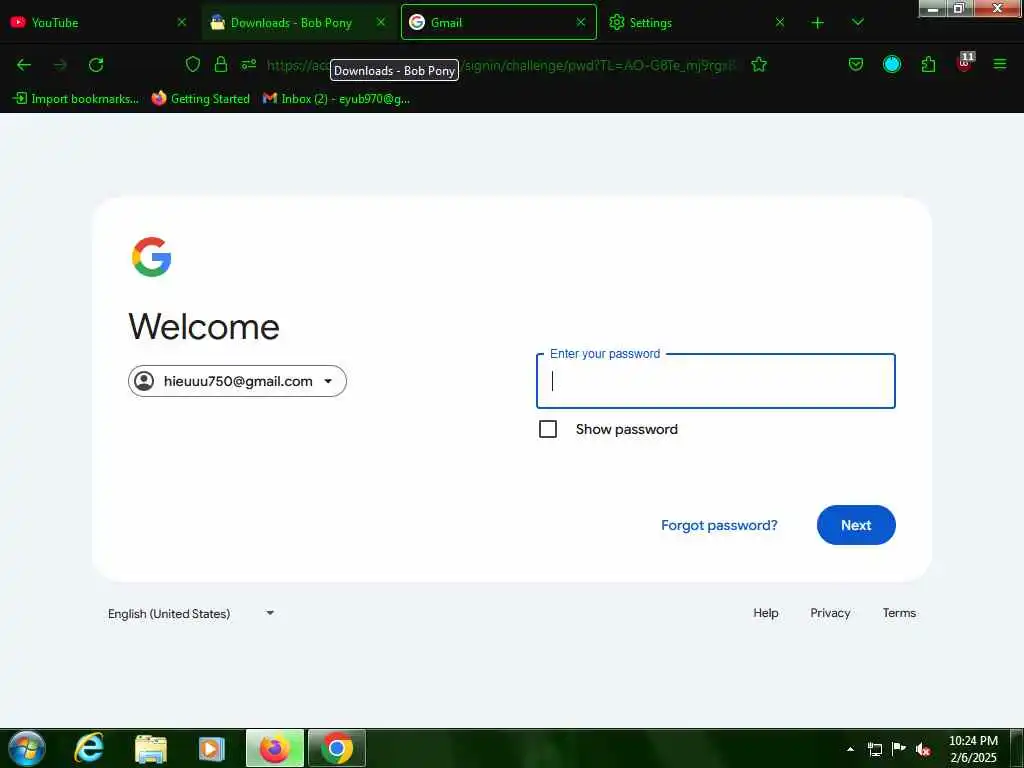Close the Settings tab

[x=780, y=22]
